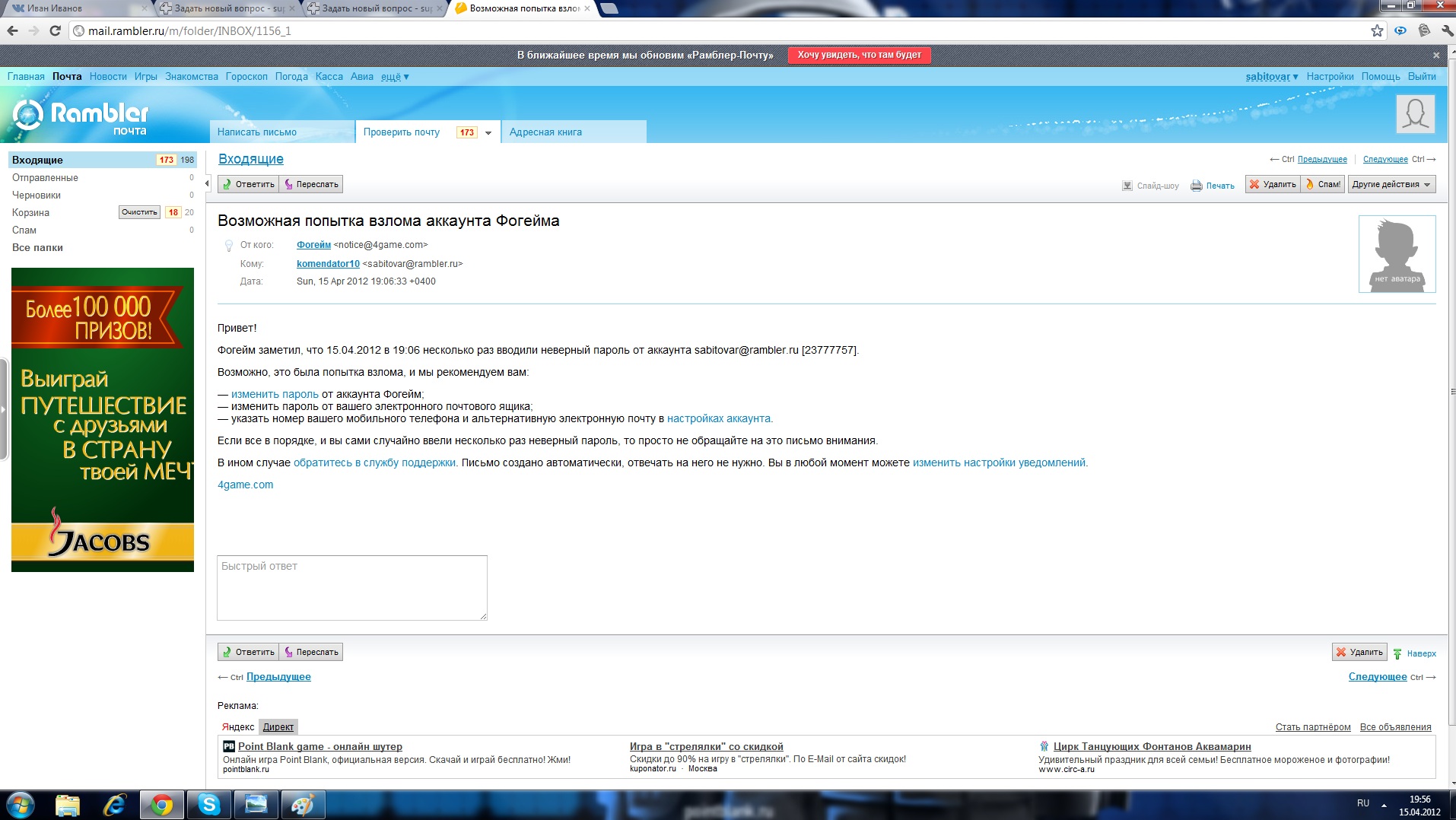
Task: Reply using the bottom Ответить button
Action: click(x=248, y=652)
